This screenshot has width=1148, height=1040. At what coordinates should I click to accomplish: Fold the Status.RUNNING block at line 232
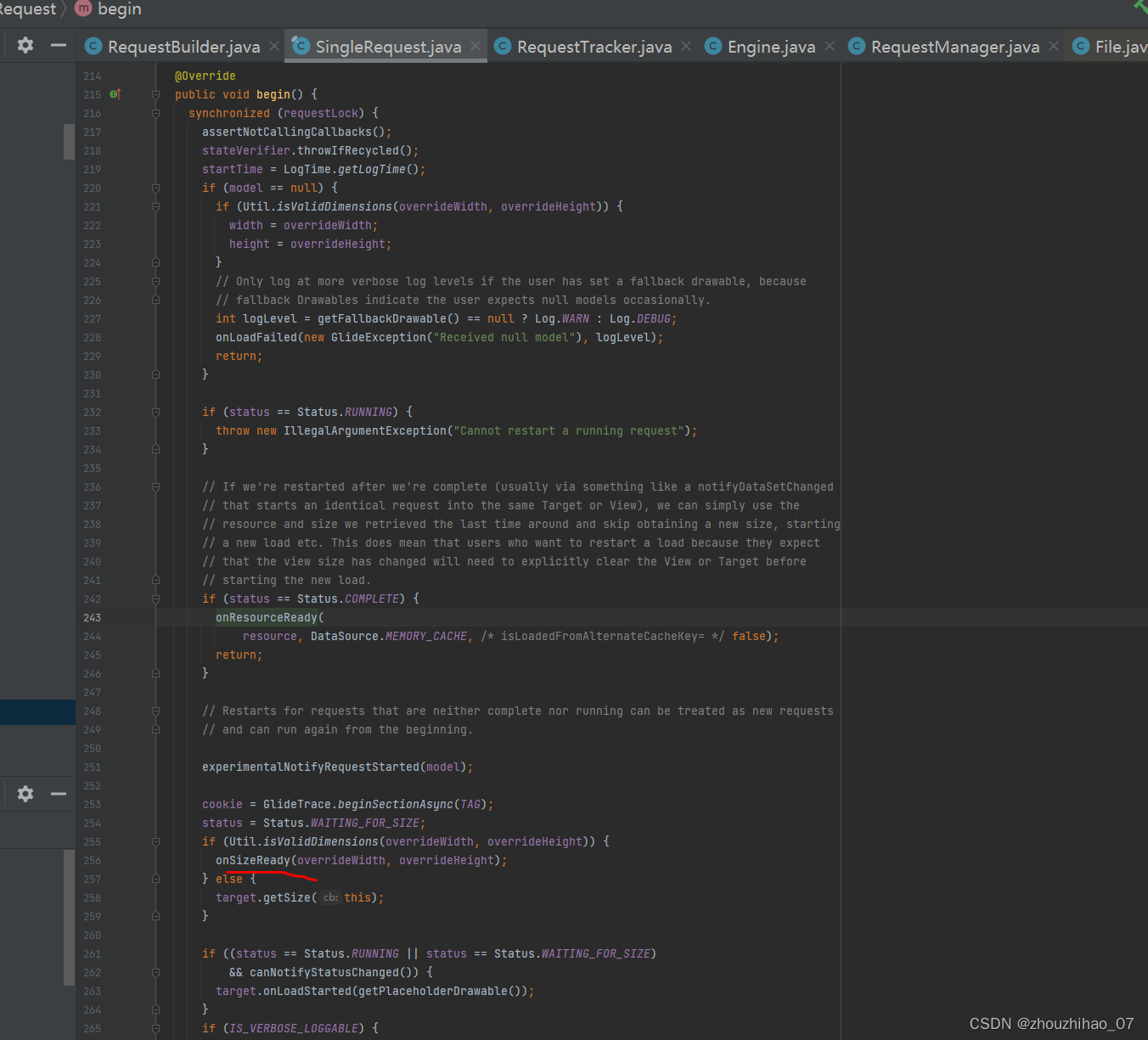155,412
